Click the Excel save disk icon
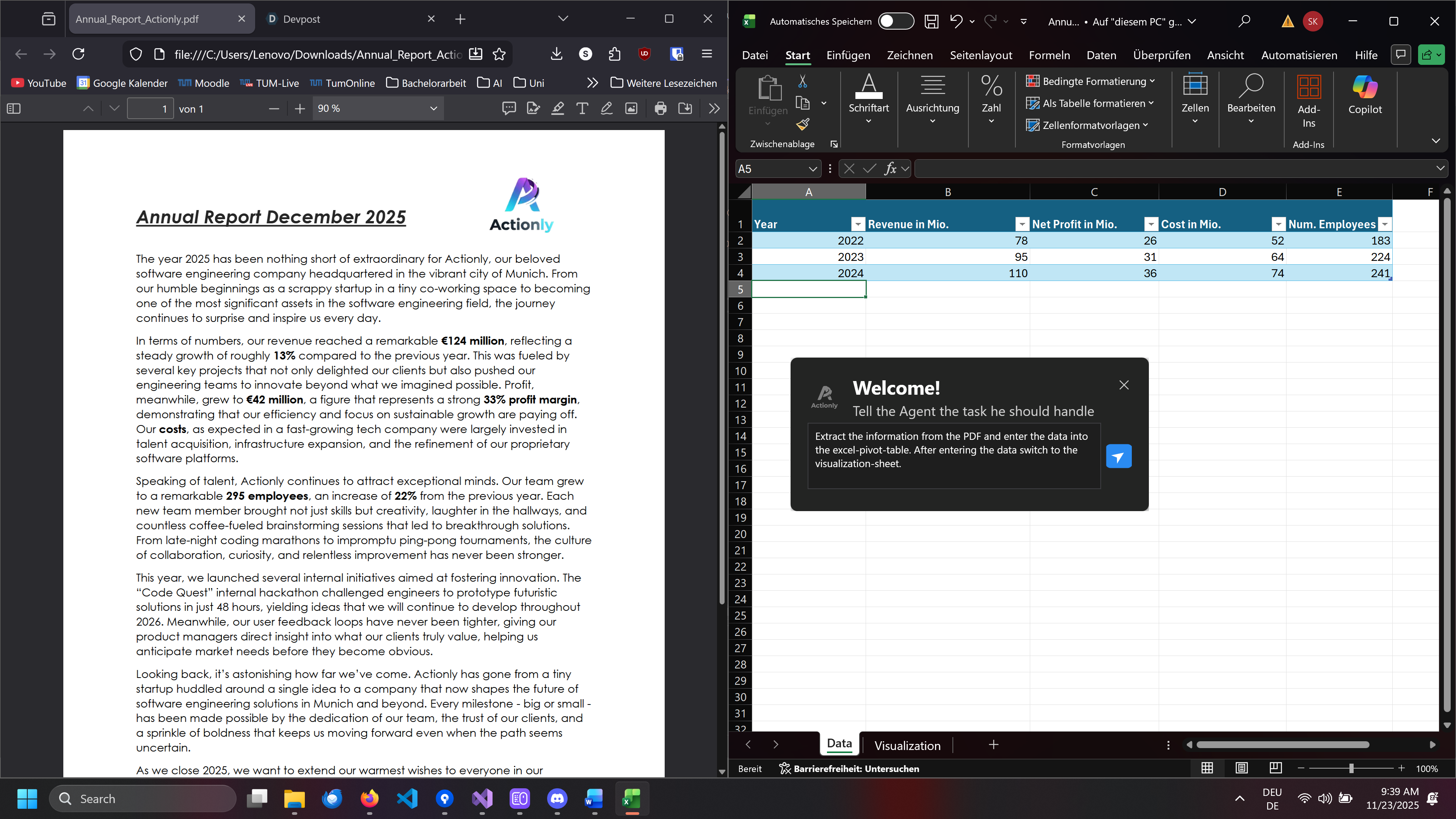Image resolution: width=1456 pixels, height=819 pixels. 931,22
